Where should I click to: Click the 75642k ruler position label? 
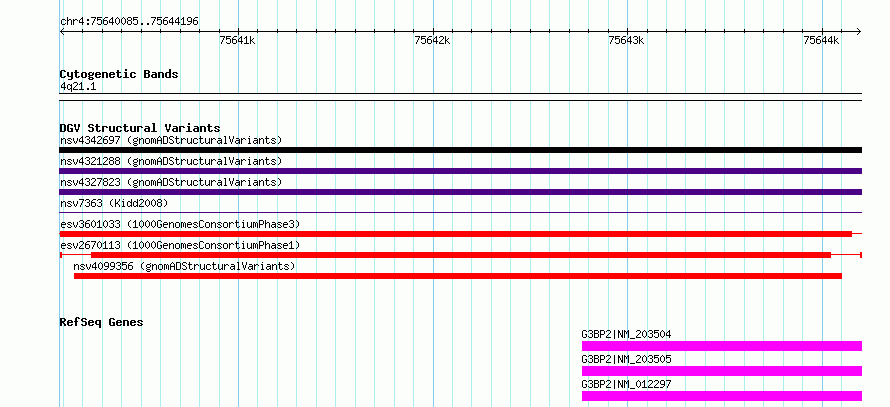tap(433, 40)
